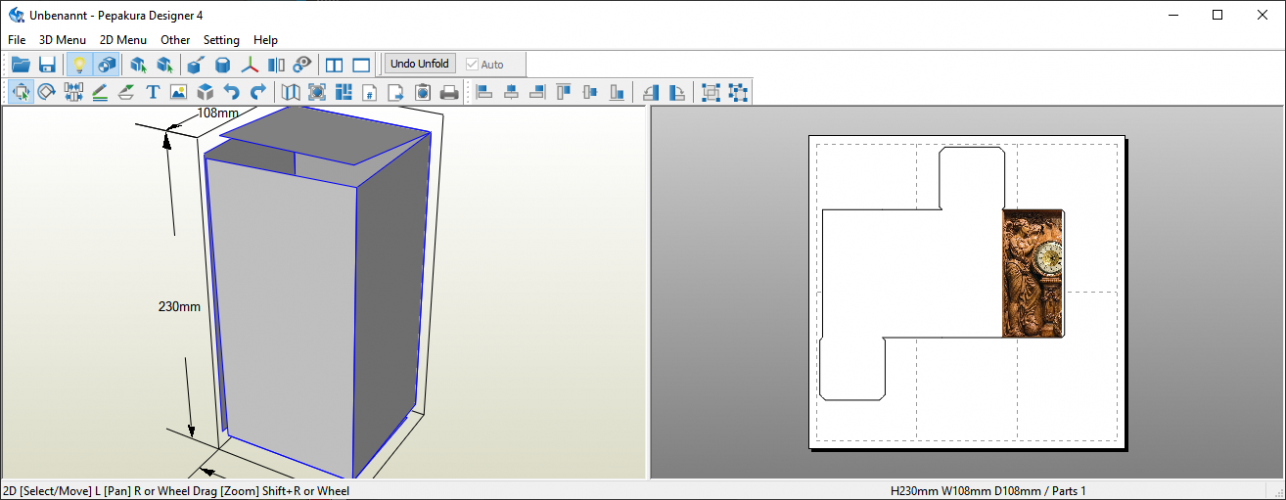
Task: Click the page number icon
Action: coord(370,92)
